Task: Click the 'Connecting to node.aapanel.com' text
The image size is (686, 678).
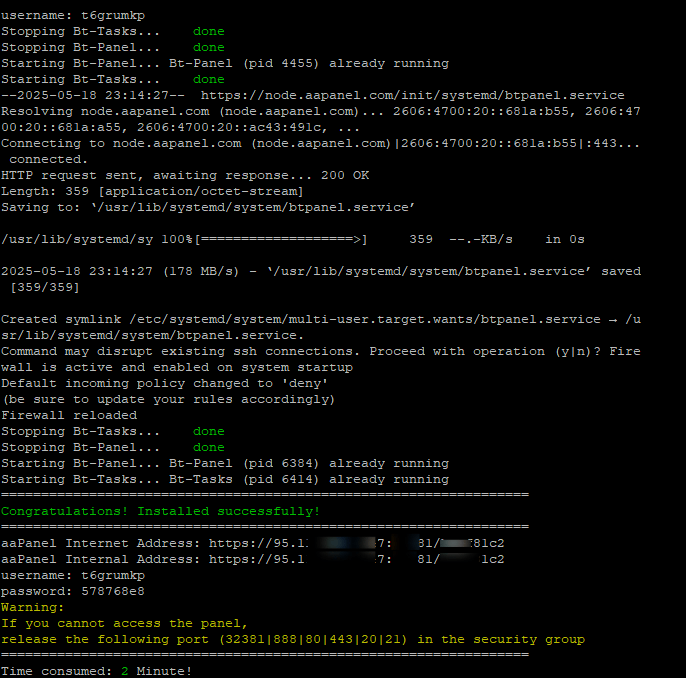Action: tap(121, 143)
